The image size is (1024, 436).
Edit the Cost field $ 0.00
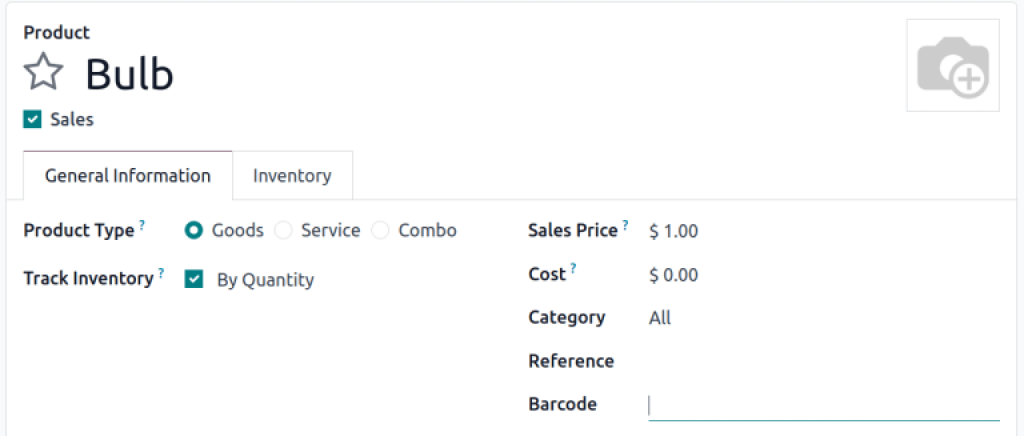pos(824,275)
